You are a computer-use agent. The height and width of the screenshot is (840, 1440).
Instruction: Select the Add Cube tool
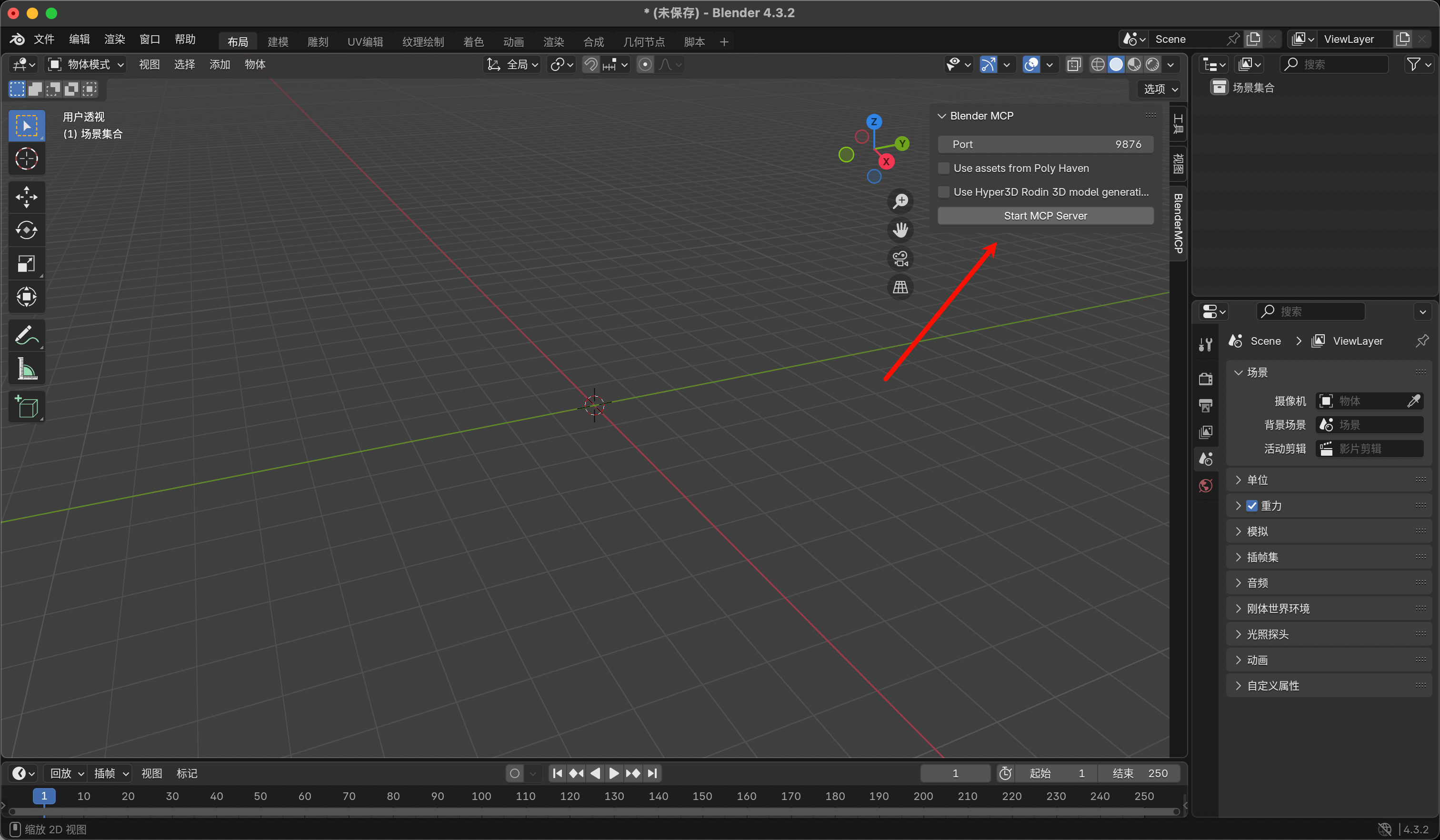pyautogui.click(x=26, y=407)
